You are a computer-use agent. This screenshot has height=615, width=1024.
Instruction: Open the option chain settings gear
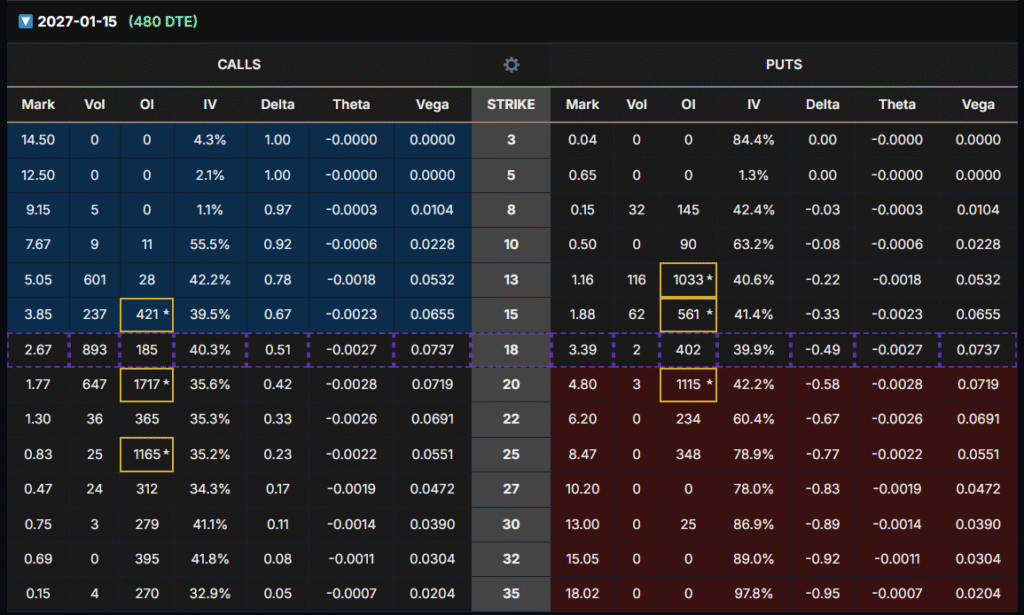point(511,65)
